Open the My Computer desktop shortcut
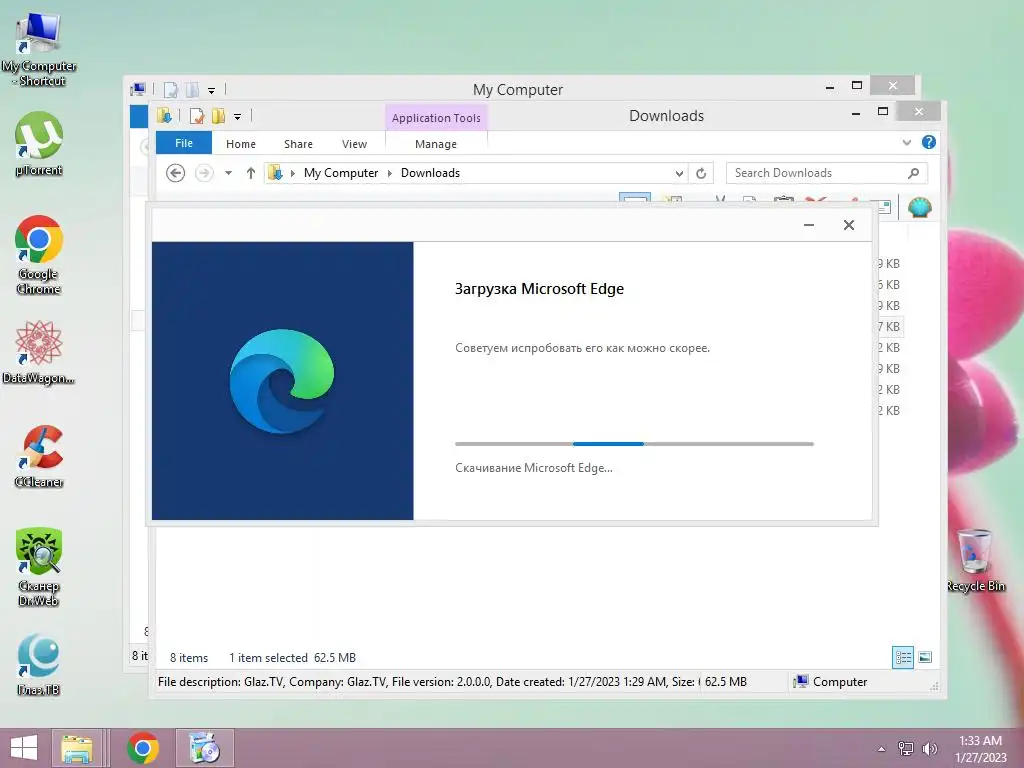Image resolution: width=1024 pixels, height=768 pixels. tap(39, 49)
